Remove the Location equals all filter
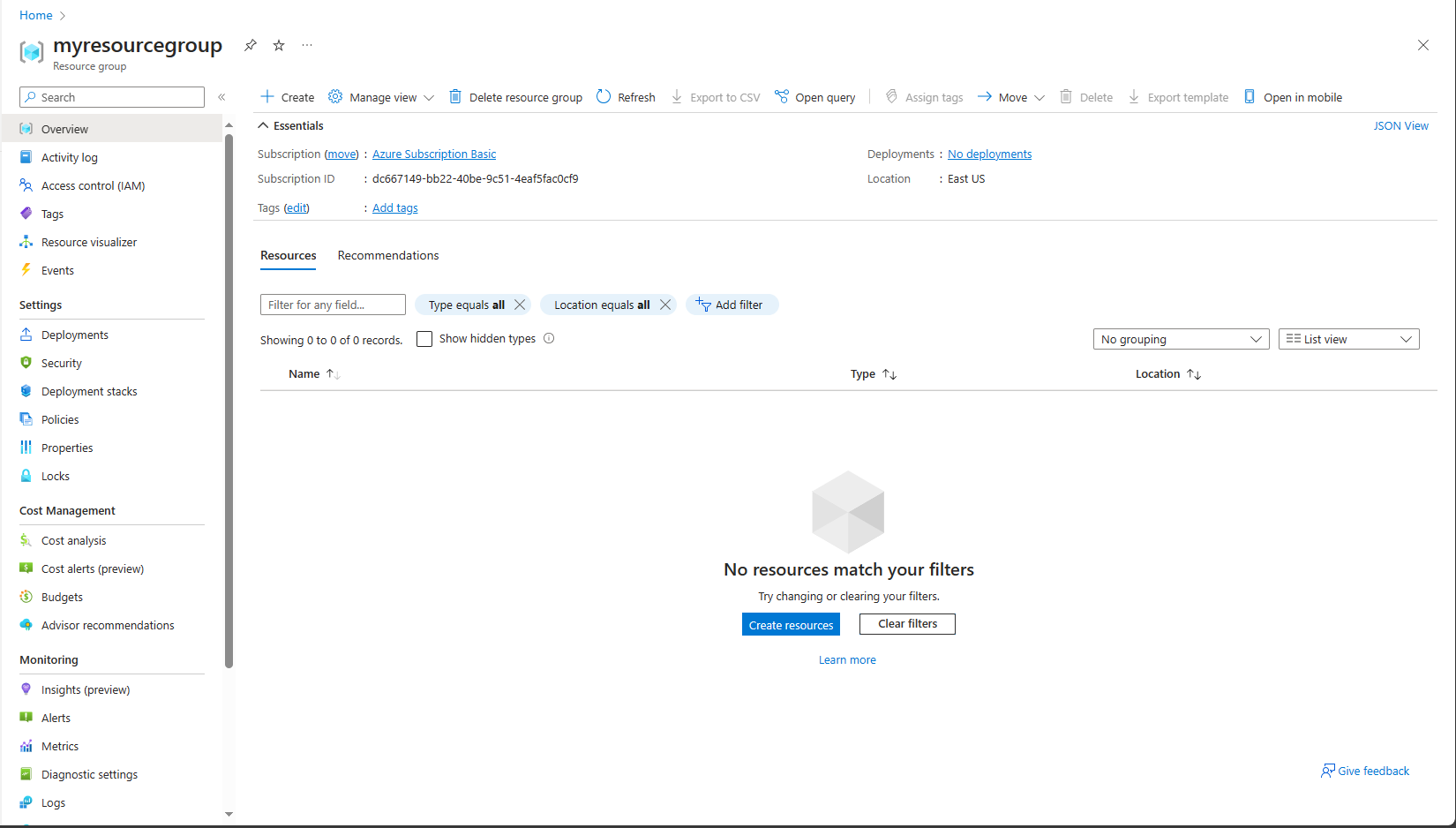Viewport: 1456px width, 828px height. (665, 305)
